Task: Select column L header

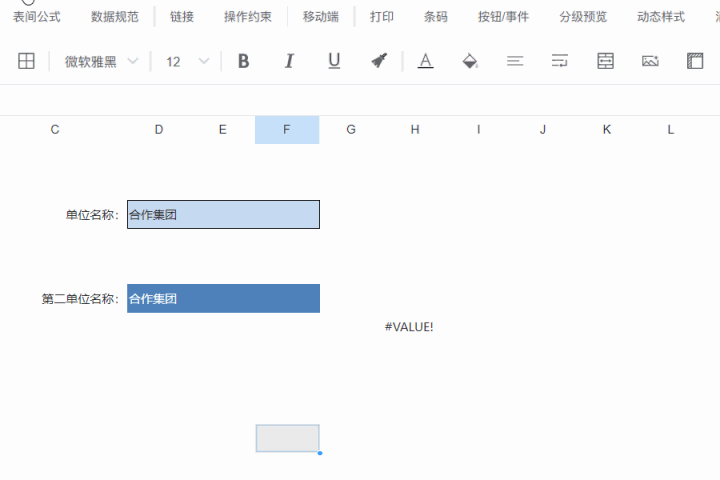Action: pyautogui.click(x=670, y=130)
